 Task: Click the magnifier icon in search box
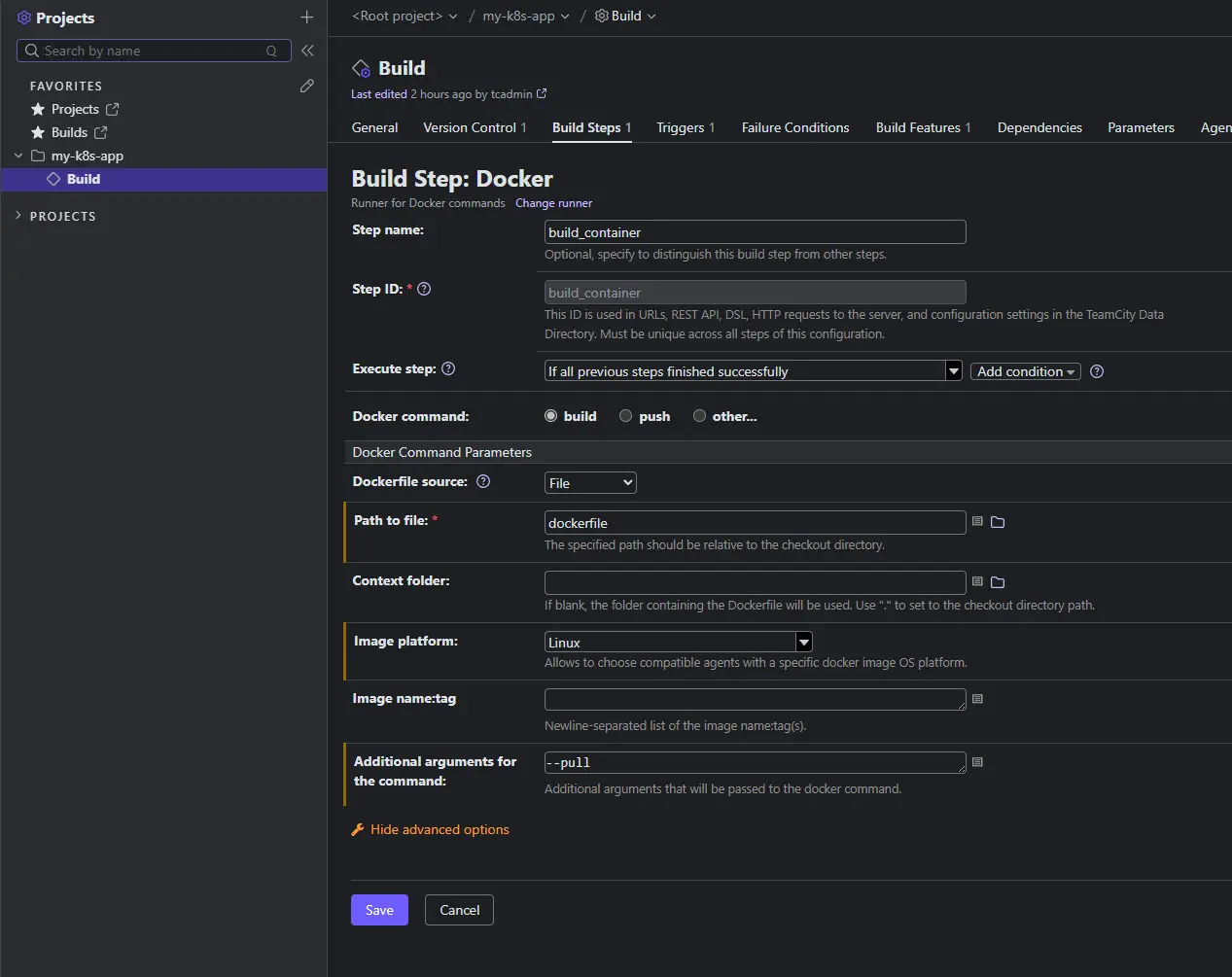tap(32, 51)
